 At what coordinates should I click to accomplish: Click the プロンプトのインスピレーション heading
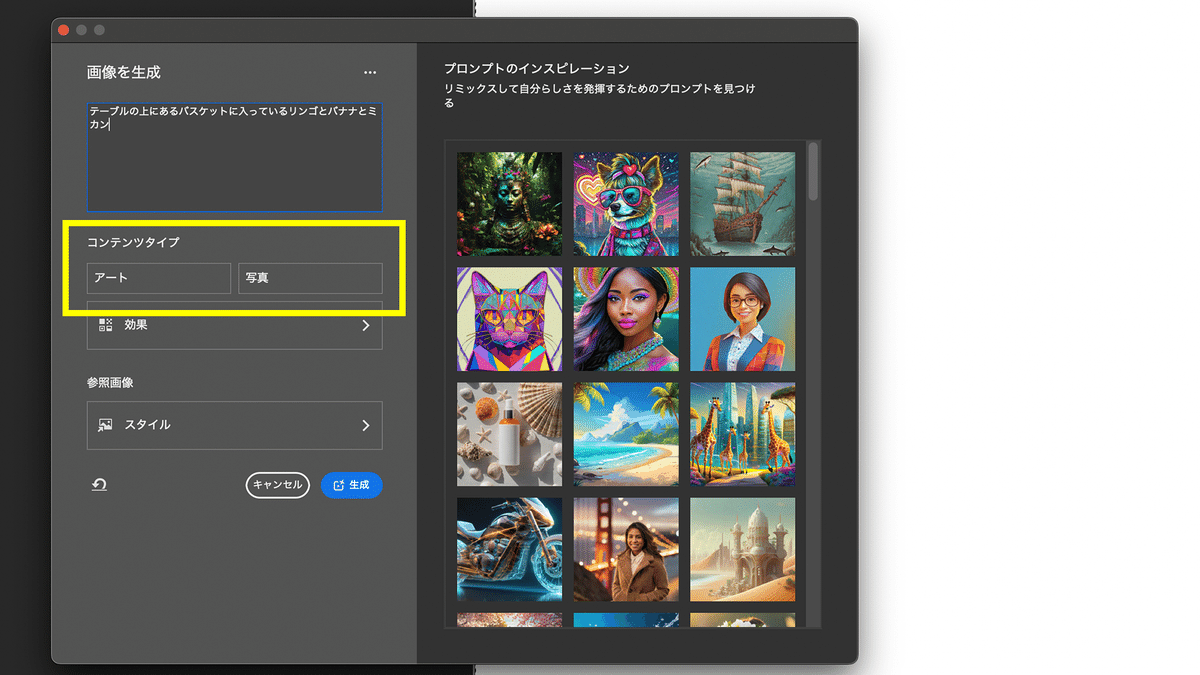click(x=537, y=69)
